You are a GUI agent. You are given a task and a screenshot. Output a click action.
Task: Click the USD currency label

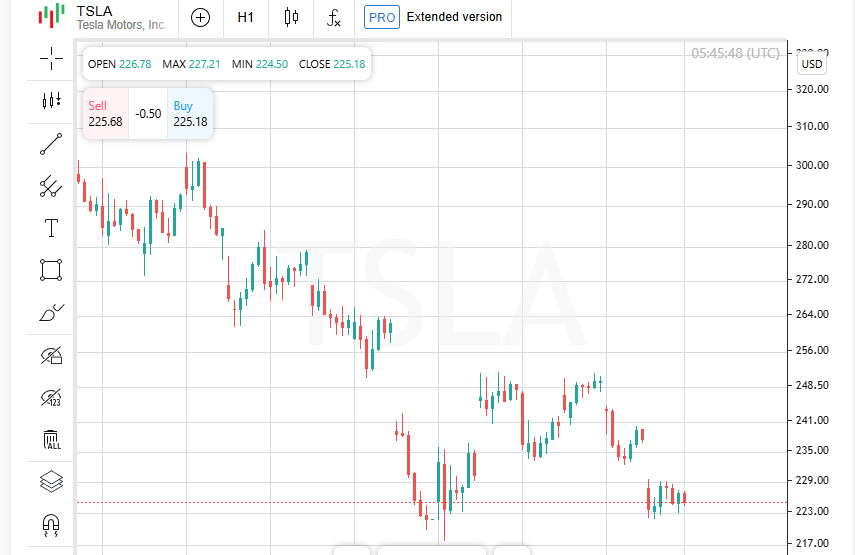(x=811, y=64)
